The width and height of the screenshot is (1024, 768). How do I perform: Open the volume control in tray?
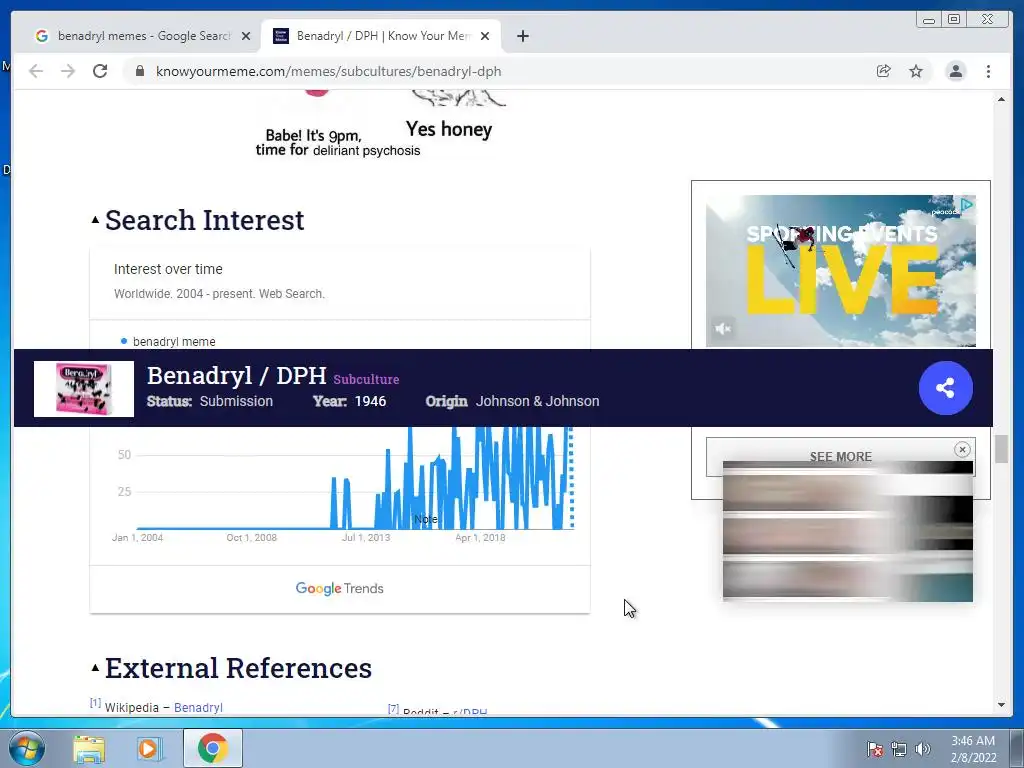tap(922, 749)
